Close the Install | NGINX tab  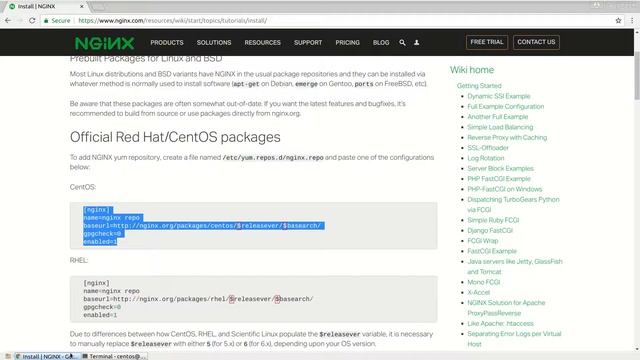(82, 7)
